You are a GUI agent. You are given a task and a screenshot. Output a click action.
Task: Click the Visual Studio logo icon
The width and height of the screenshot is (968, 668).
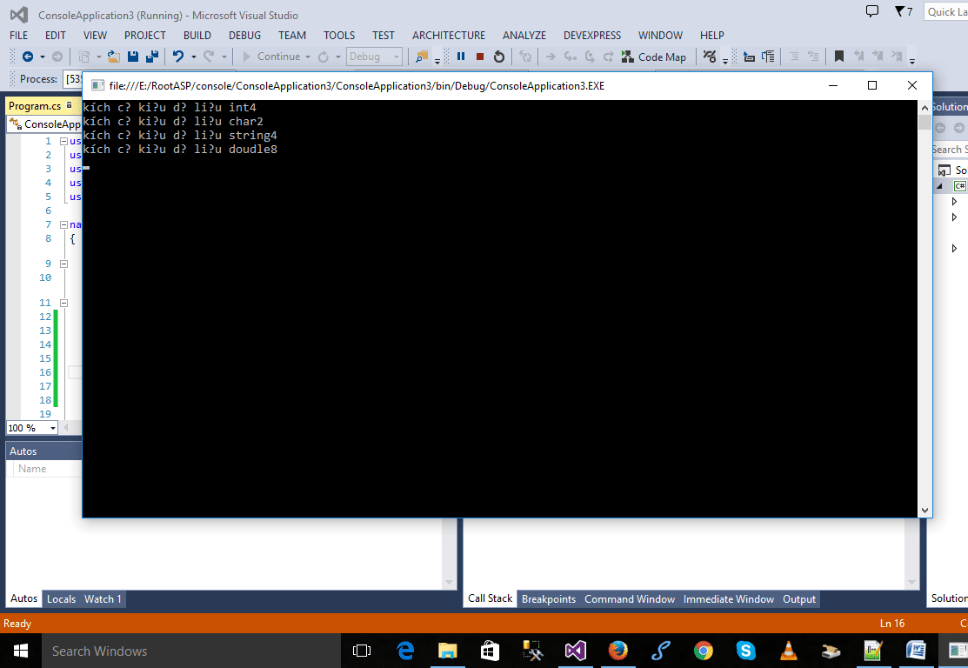19,15
